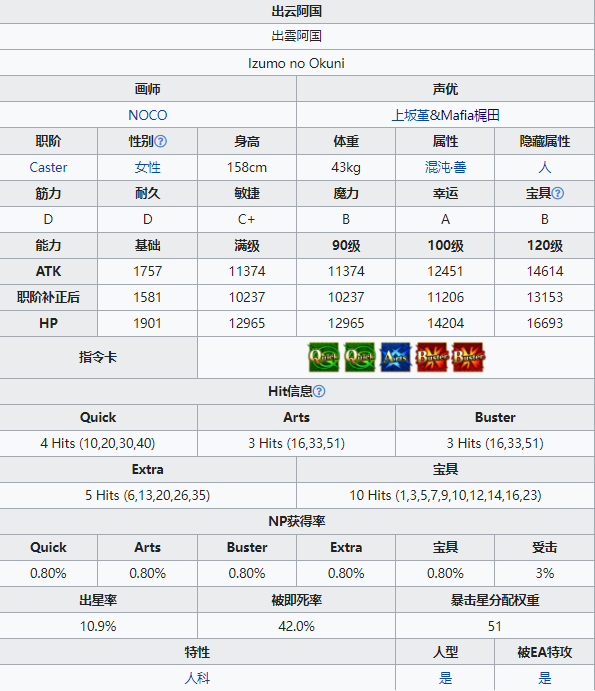Viewport: 595px width, 691px height.
Task: Open the 上坂堇&Mafia梶田 voice actor link
Action: click(446, 115)
